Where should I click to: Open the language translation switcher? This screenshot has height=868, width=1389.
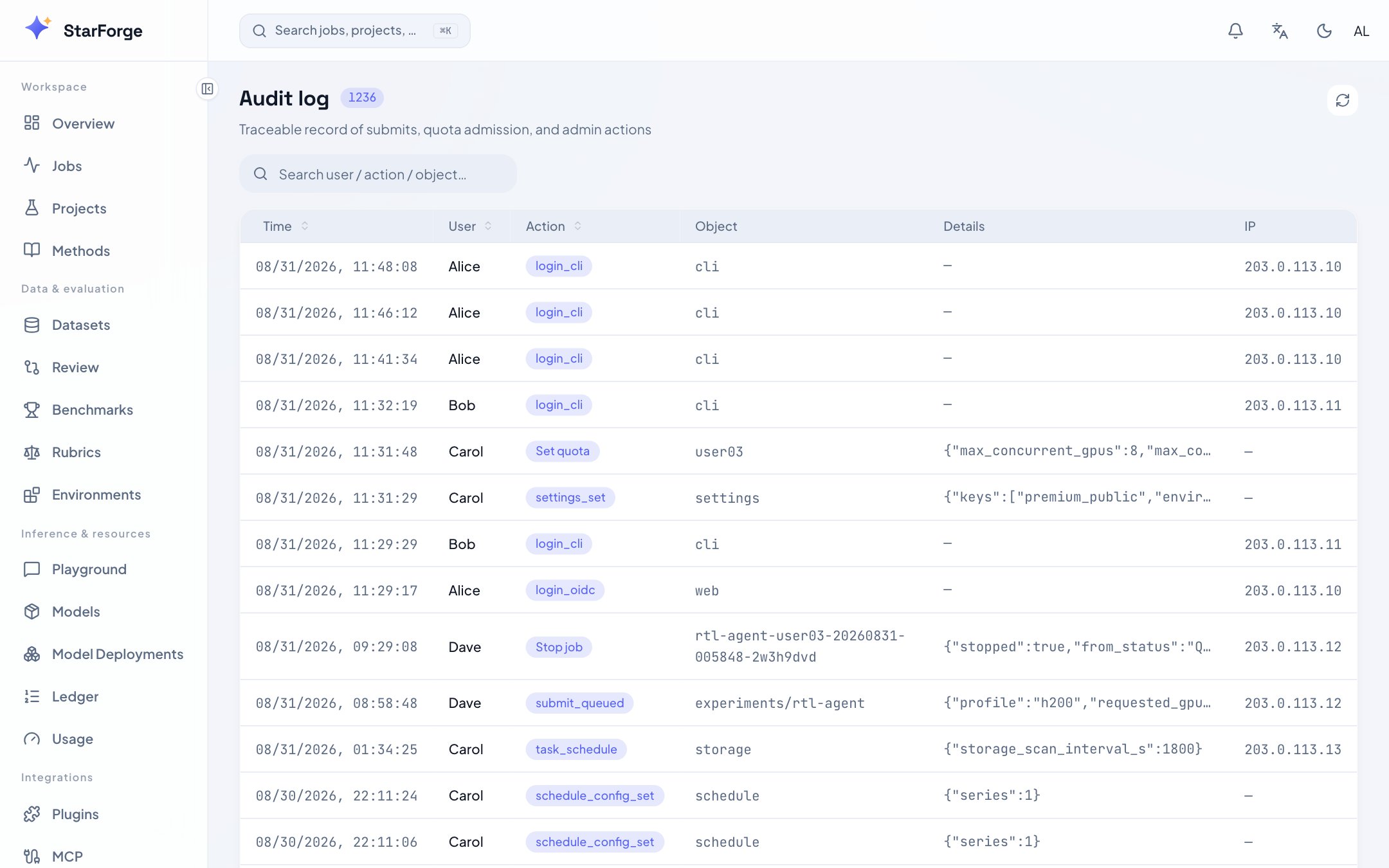pos(1280,31)
